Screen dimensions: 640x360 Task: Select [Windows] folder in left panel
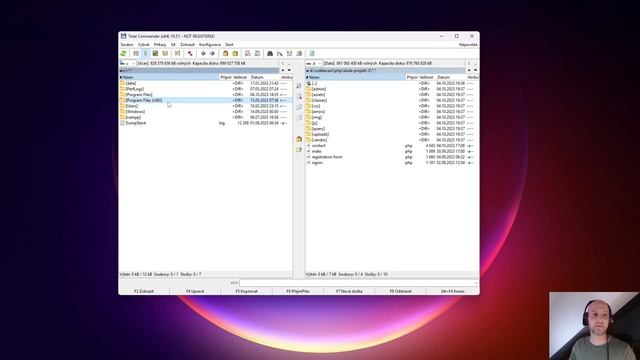coord(205,112)
